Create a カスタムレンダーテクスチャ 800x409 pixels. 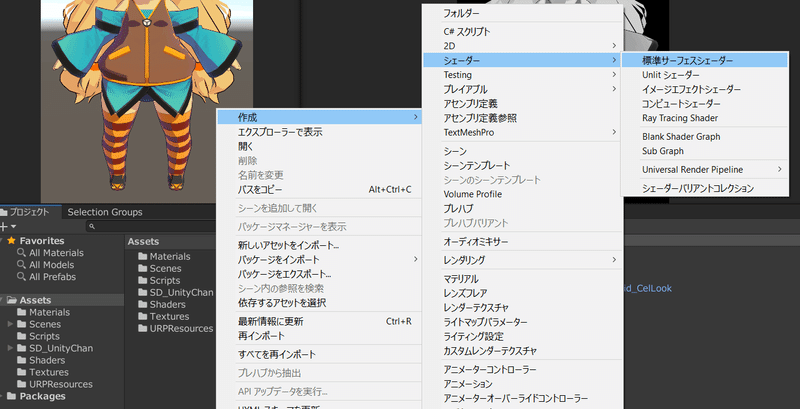pos(522,351)
